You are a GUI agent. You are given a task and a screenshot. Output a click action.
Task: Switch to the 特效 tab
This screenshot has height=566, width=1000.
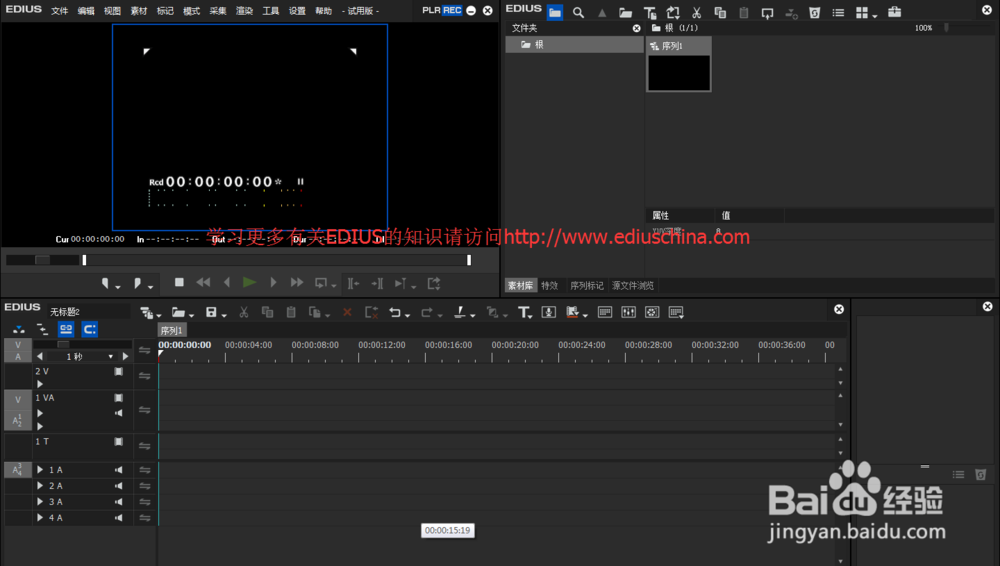pyautogui.click(x=549, y=285)
